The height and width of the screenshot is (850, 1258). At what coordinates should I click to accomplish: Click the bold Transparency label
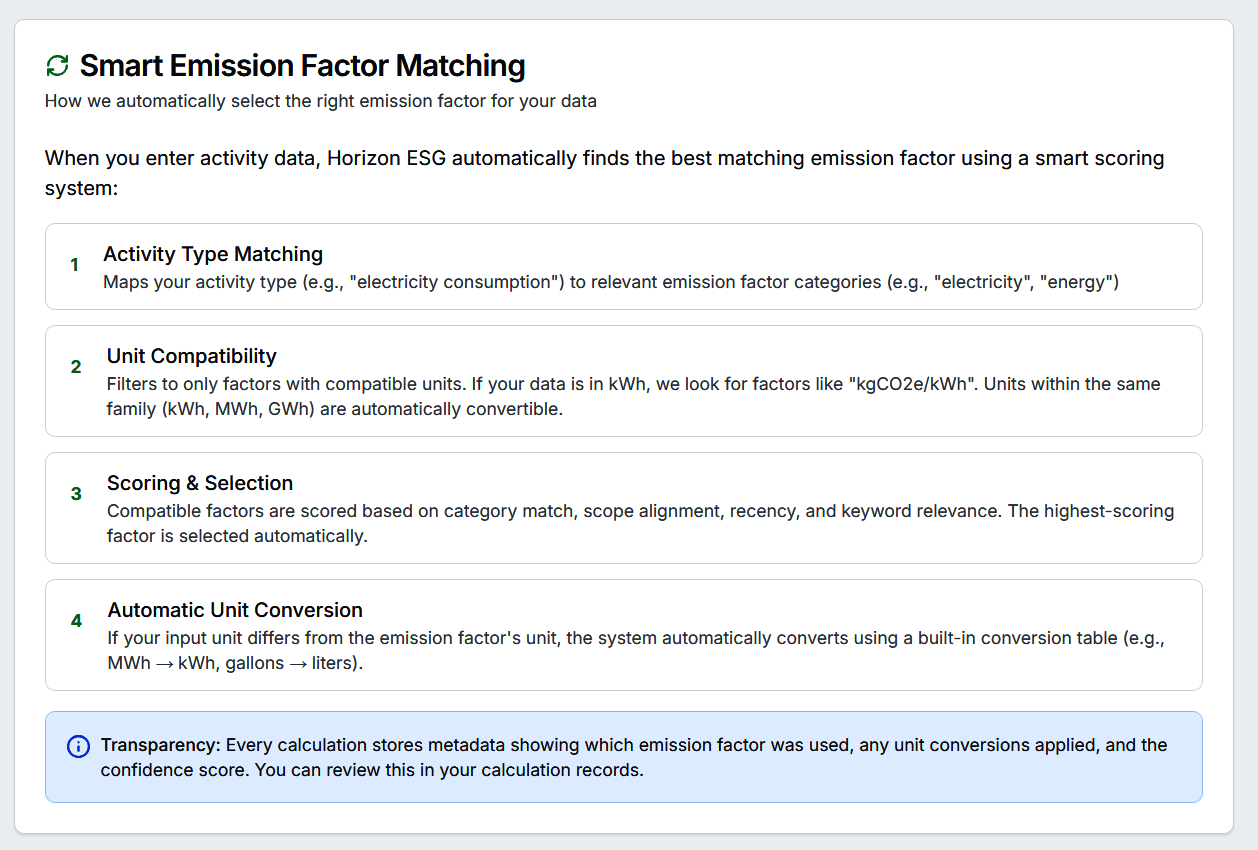click(161, 745)
